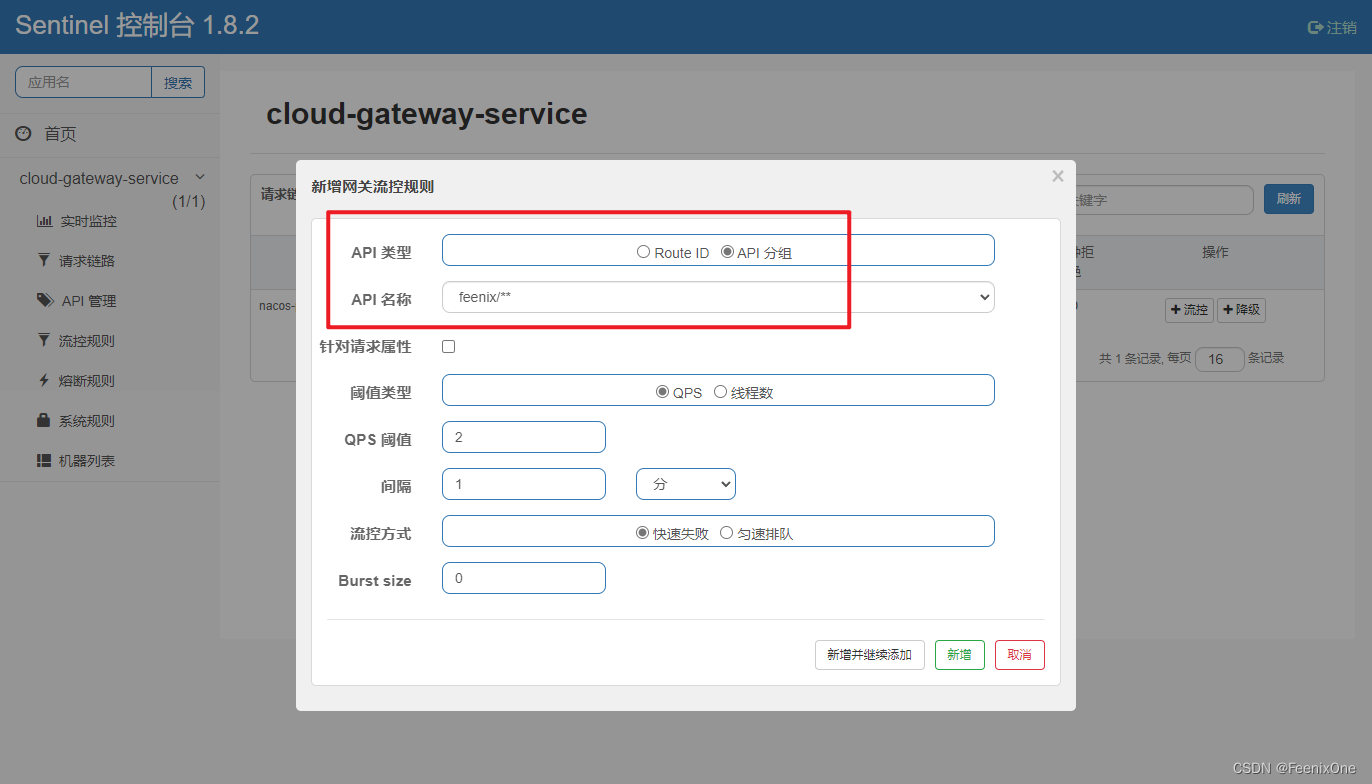Click the (1/1) count in sidebar
Viewport: 1372px width, 784px height.
(x=188, y=202)
